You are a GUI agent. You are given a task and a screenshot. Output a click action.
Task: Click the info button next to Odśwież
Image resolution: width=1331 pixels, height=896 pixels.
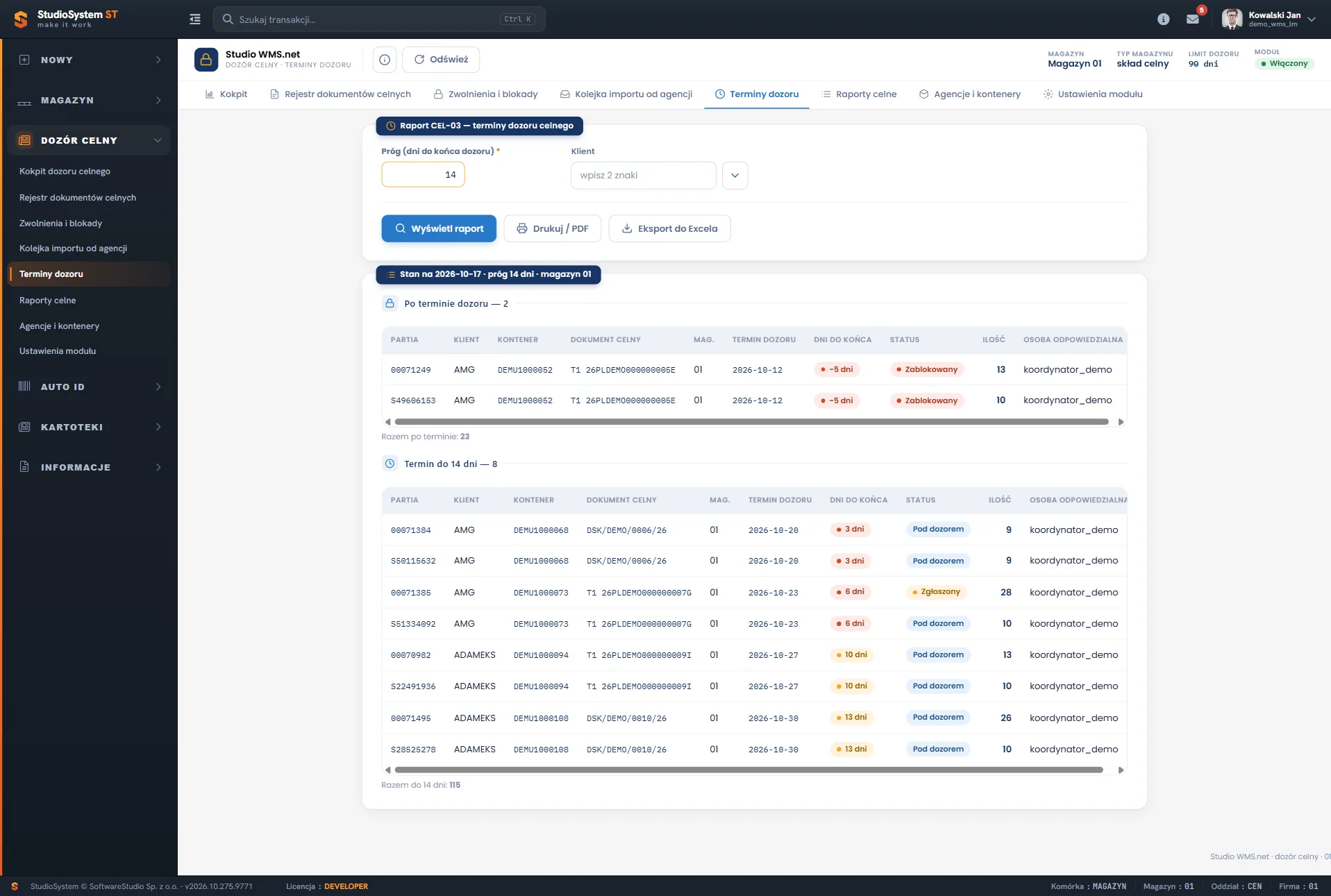(x=385, y=60)
